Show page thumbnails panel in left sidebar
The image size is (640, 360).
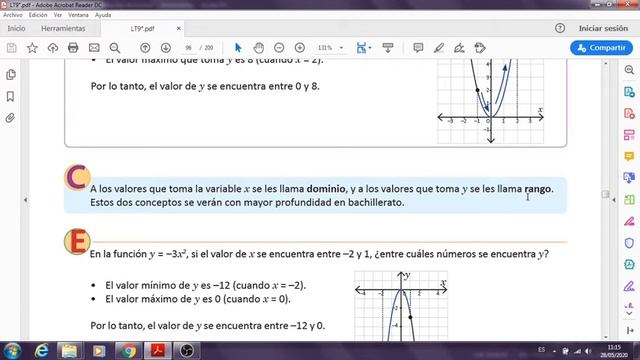coord(11,74)
